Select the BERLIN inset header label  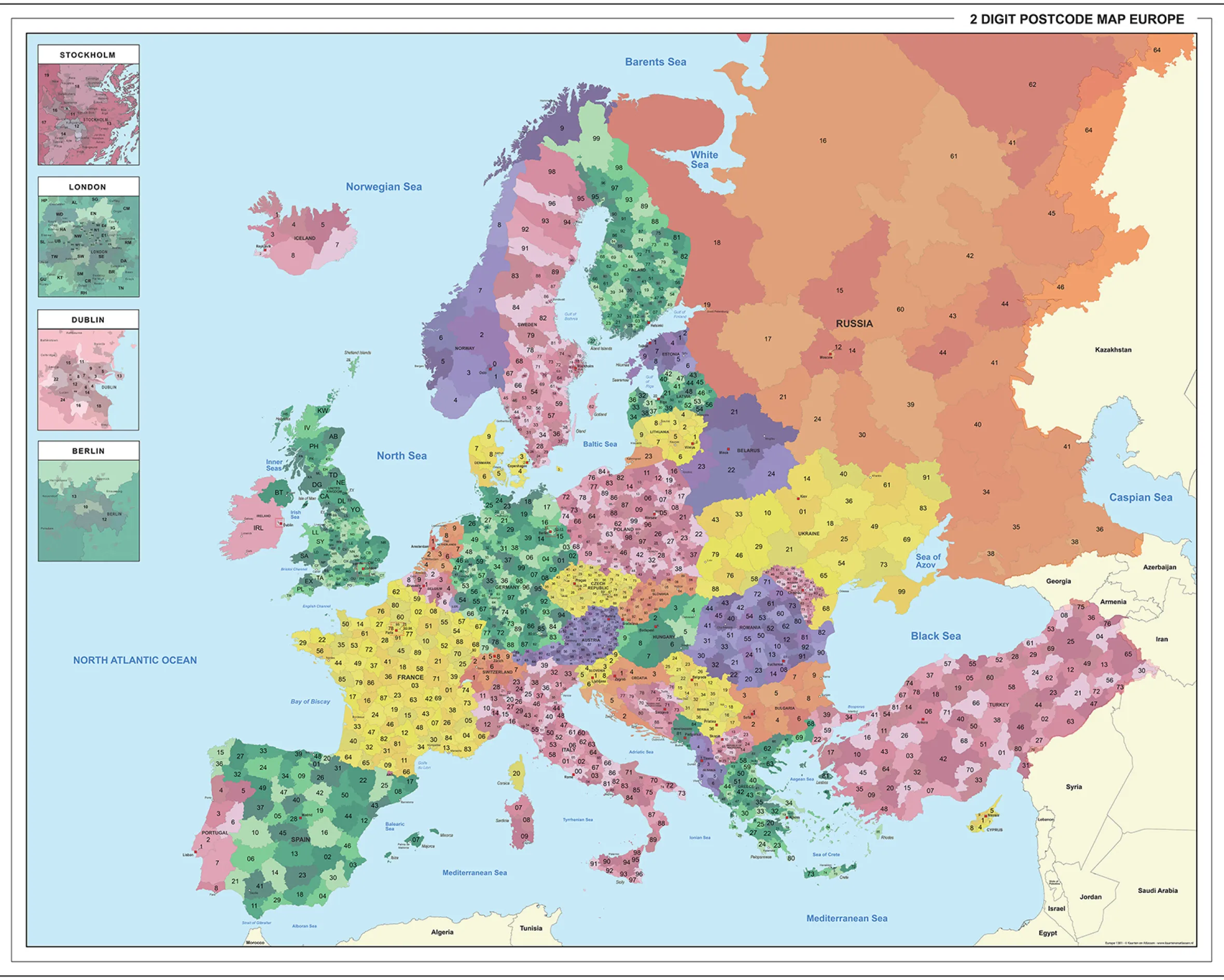88,451
